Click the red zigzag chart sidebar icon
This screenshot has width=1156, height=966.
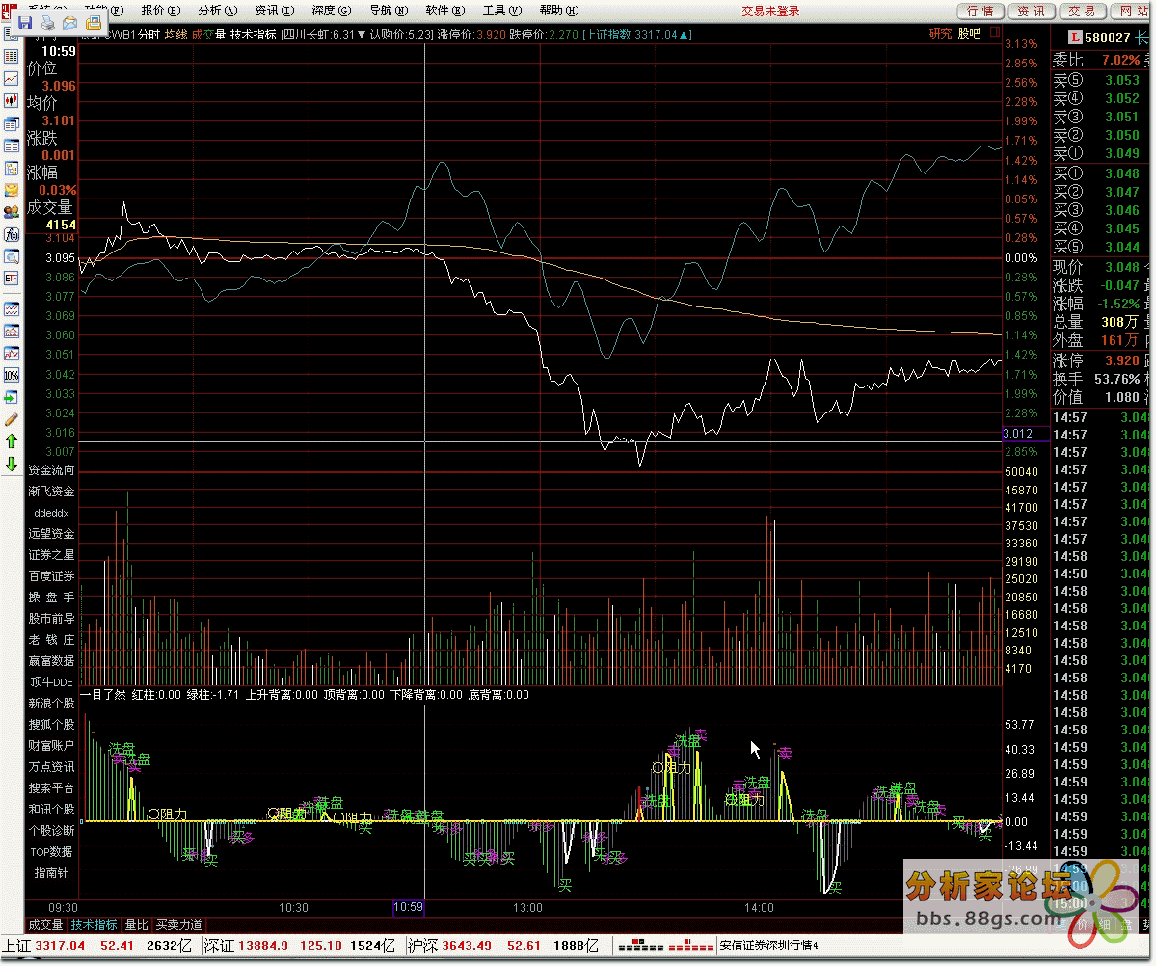(11, 354)
